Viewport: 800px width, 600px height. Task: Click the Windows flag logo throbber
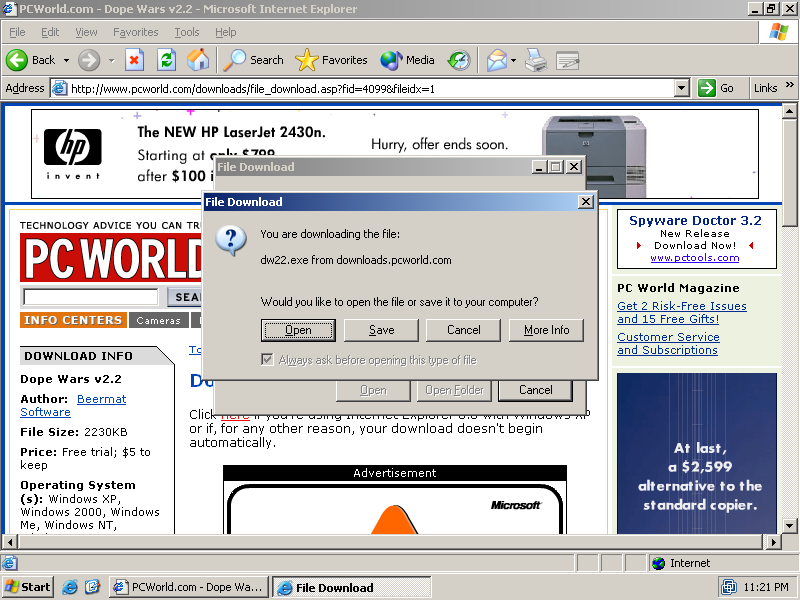[x=778, y=32]
